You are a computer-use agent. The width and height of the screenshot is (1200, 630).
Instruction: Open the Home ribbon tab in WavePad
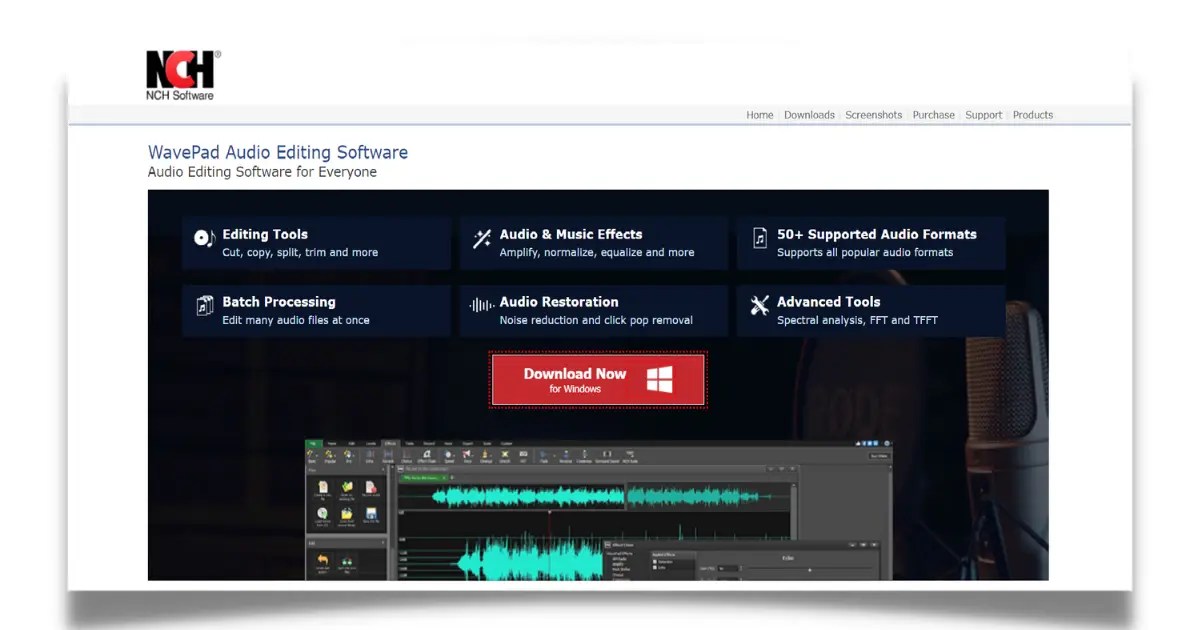332,443
